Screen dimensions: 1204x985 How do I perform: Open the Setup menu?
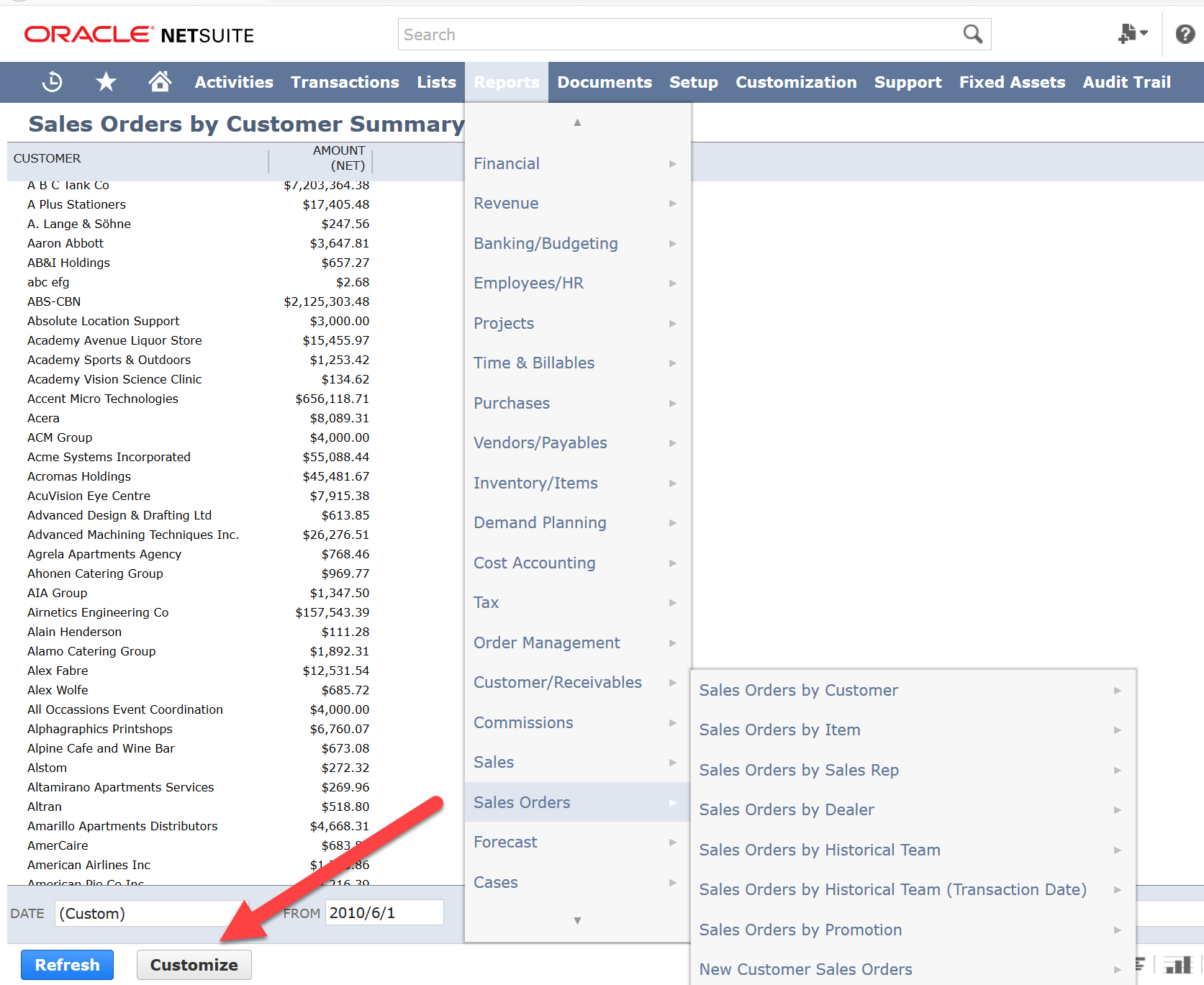[694, 82]
